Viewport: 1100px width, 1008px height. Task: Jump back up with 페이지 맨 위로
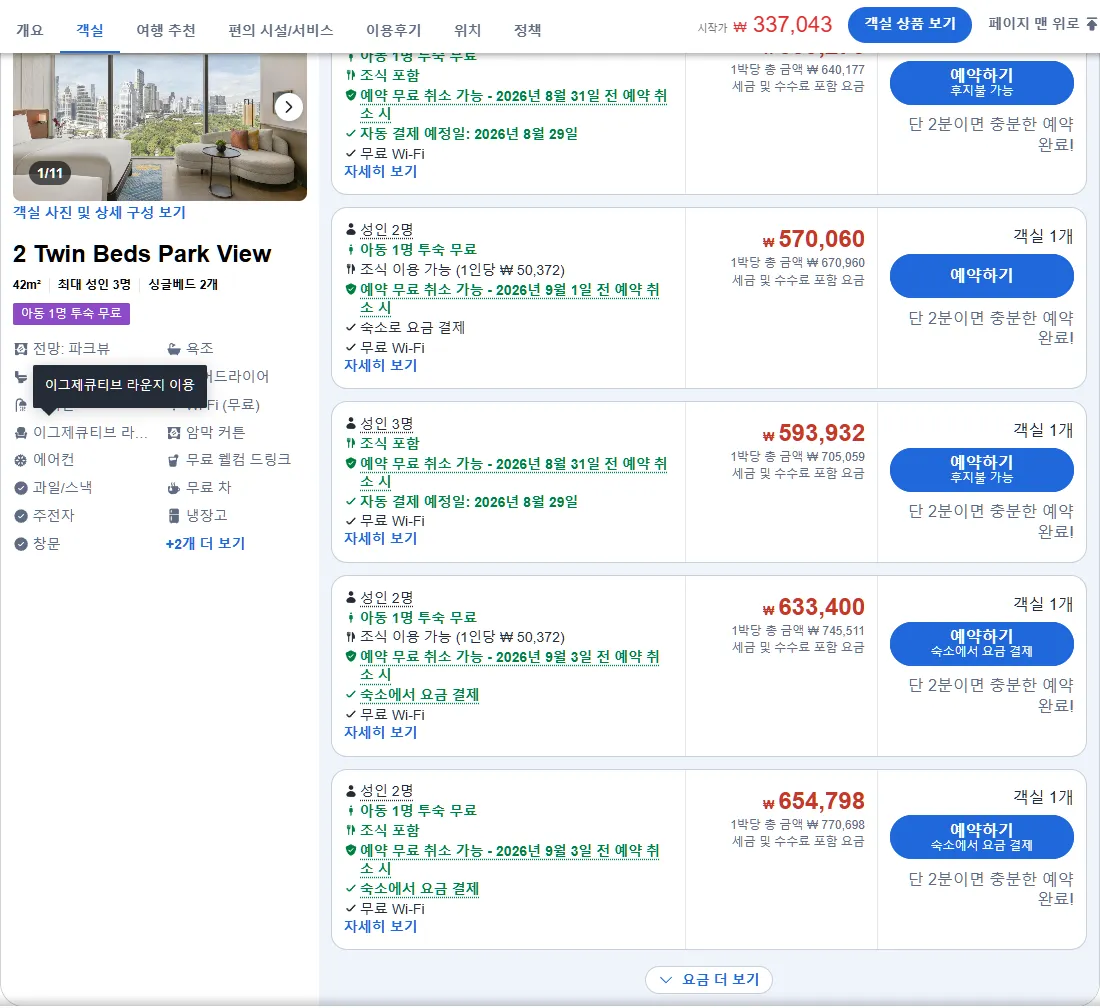(x=1042, y=24)
